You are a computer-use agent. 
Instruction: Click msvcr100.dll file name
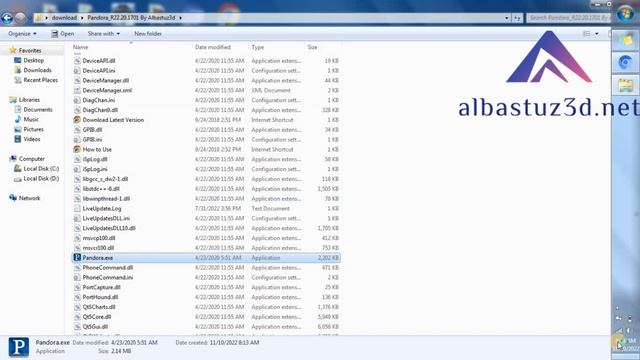coord(98,248)
